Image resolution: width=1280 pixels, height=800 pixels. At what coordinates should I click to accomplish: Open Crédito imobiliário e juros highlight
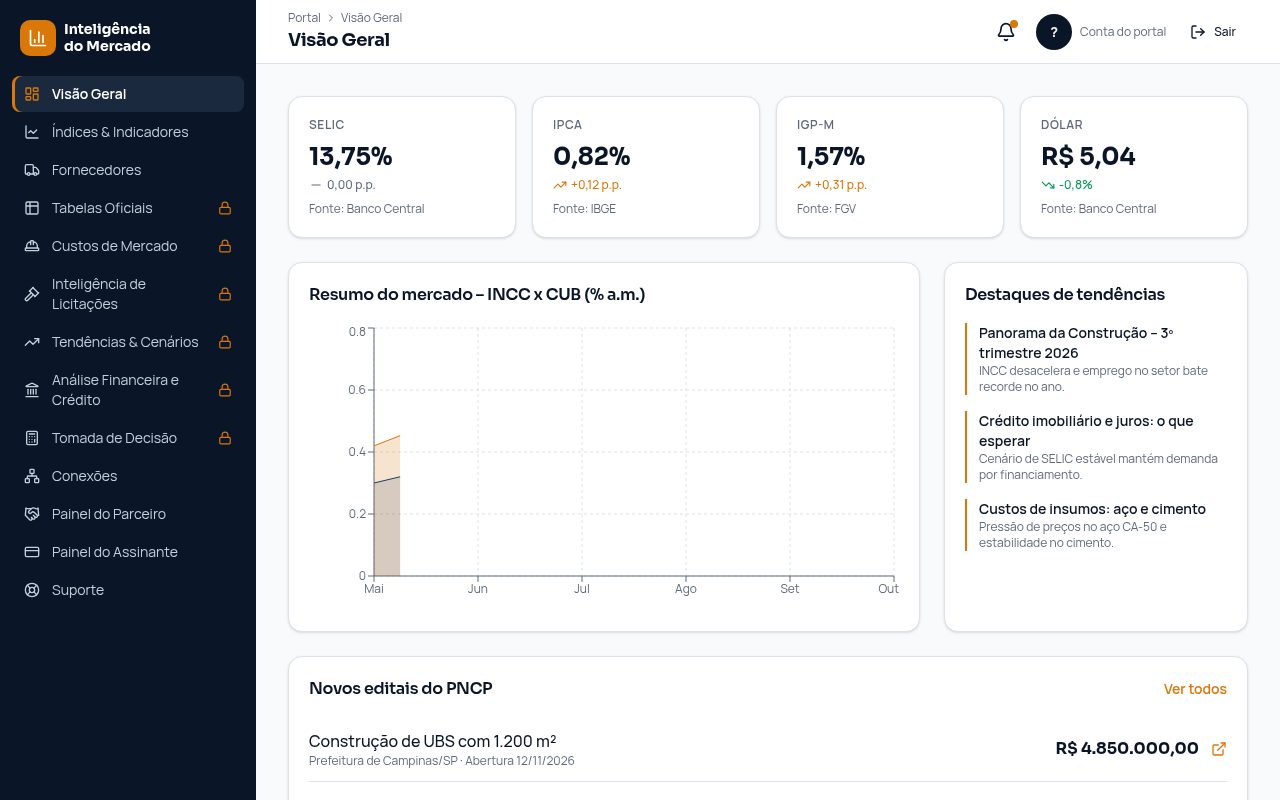[1096, 447]
